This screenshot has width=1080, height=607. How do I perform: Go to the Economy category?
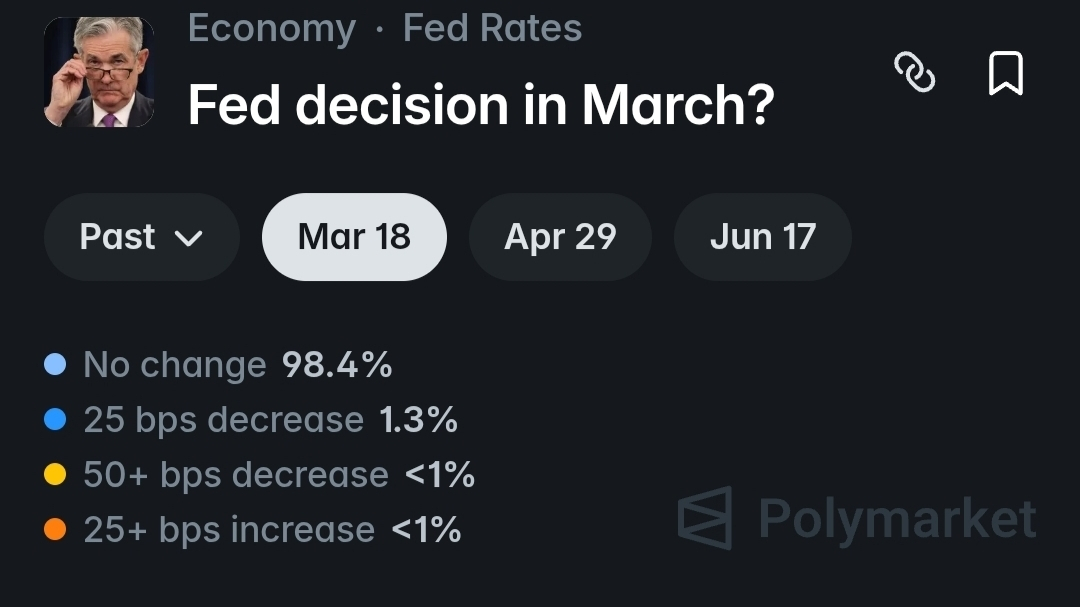click(x=271, y=28)
